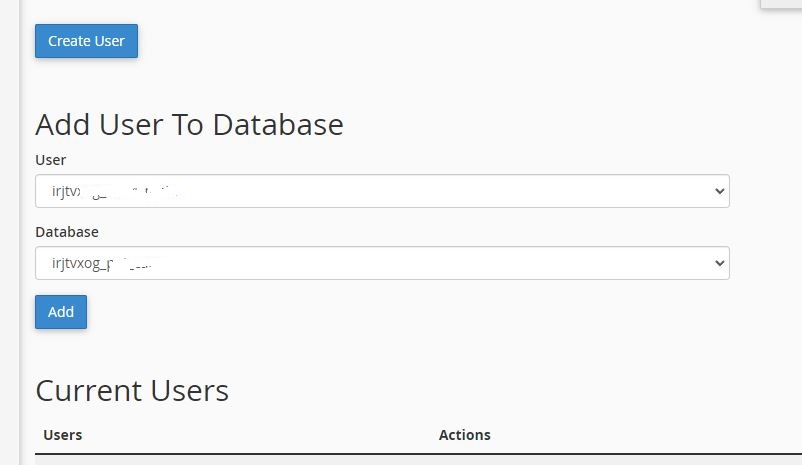Screen dimensions: 802x465
Task: Click the Database dropdown chevron arrow
Action: (719, 263)
